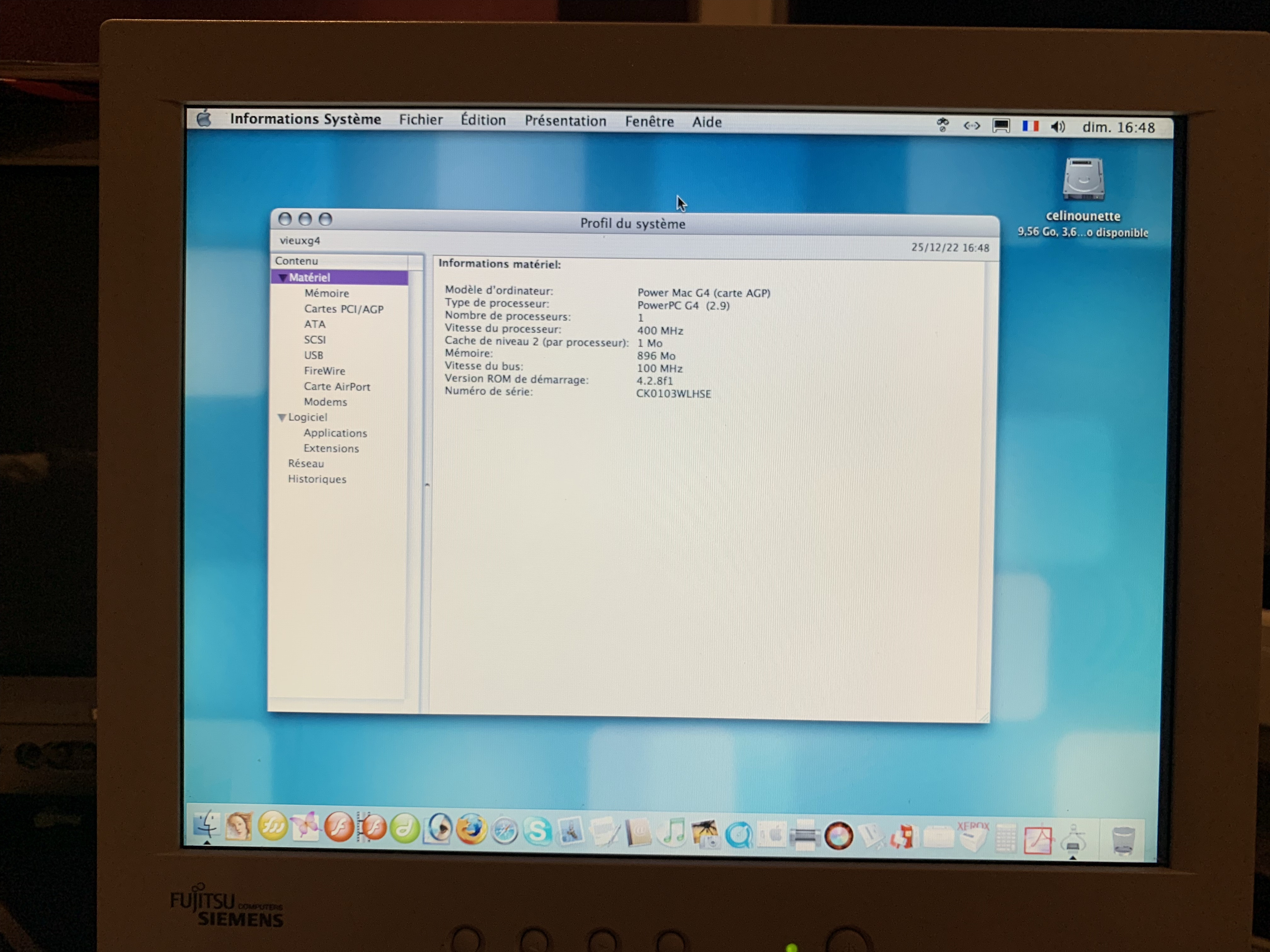Open the Apple menu
Viewport: 1270px width, 952px height.
click(204, 119)
